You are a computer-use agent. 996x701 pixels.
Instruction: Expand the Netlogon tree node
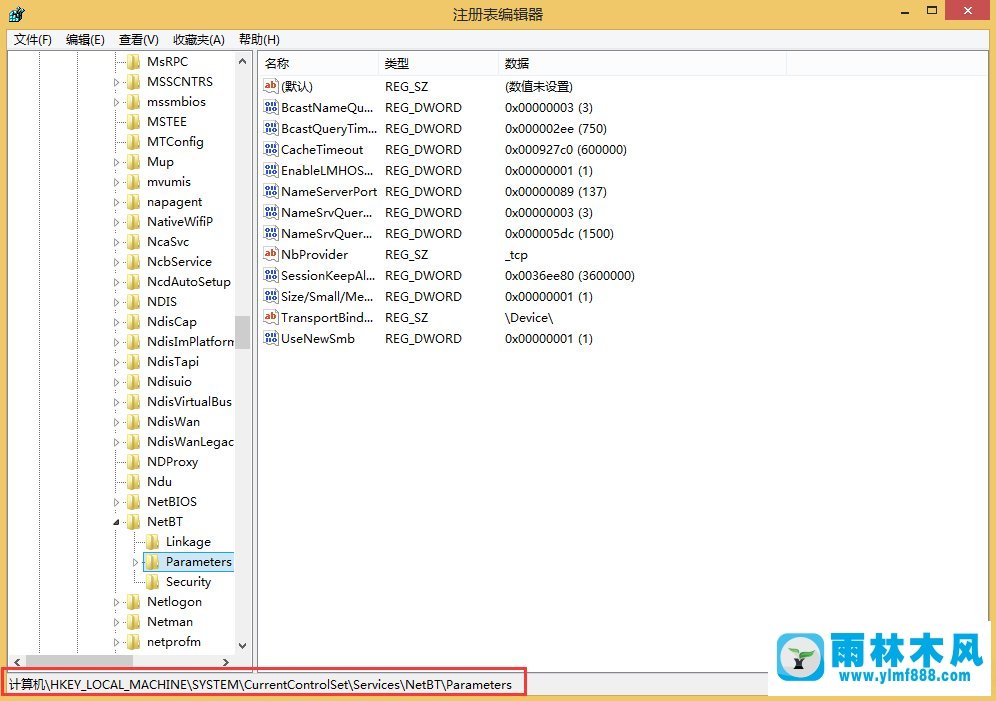116,602
